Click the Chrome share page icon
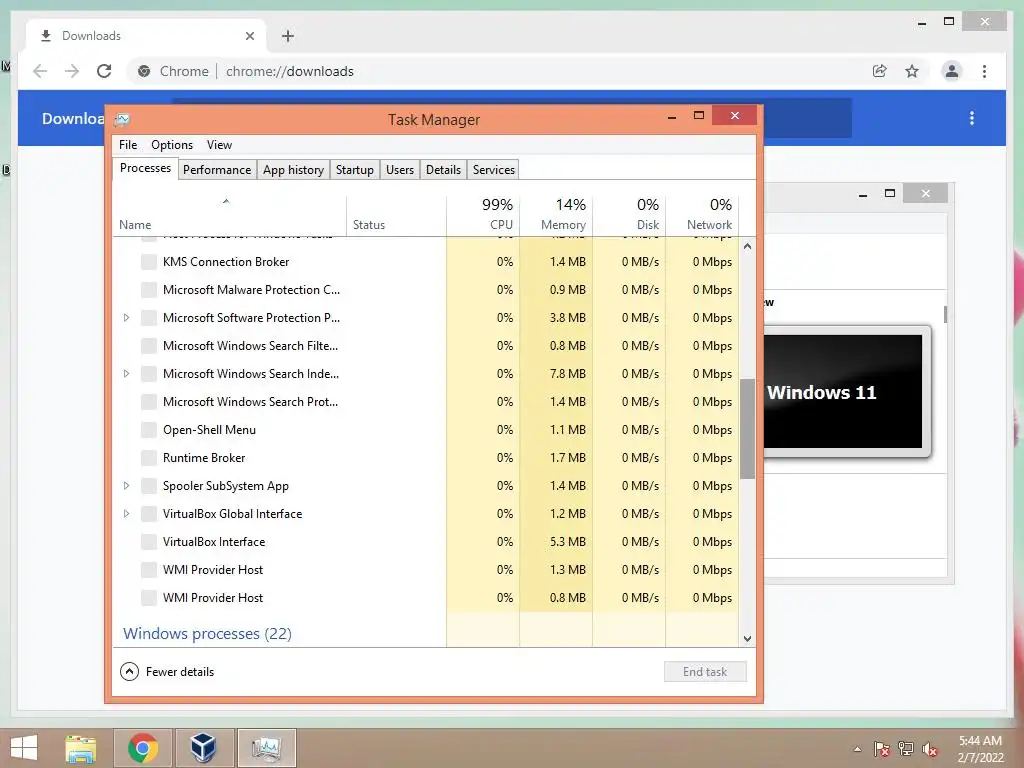Image resolution: width=1024 pixels, height=768 pixels. click(880, 71)
